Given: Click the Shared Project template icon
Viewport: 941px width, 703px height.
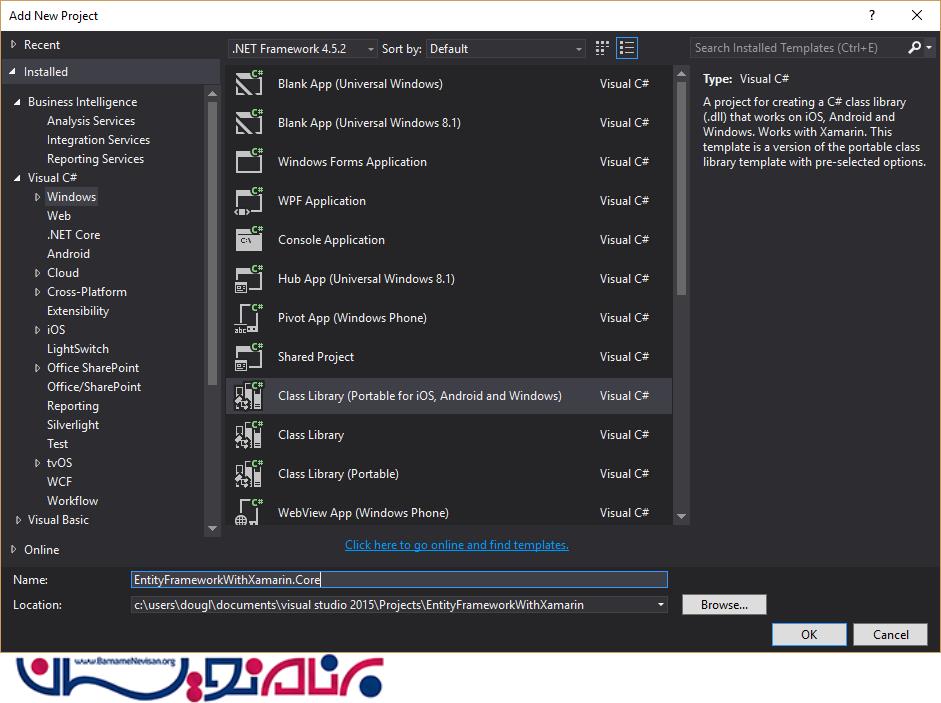Looking at the screenshot, I should (248, 357).
